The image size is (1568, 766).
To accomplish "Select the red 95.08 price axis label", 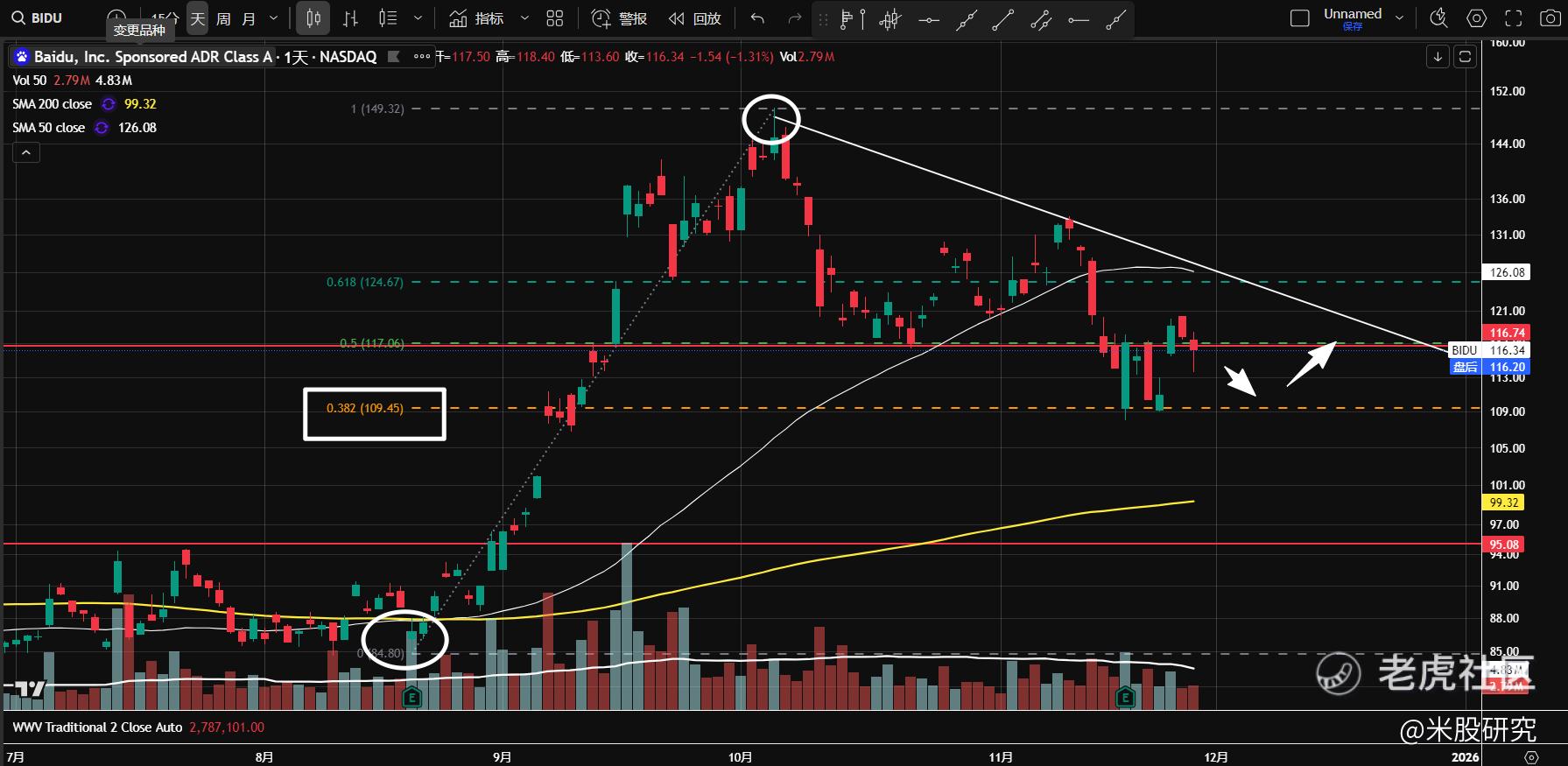I will tap(1506, 545).
